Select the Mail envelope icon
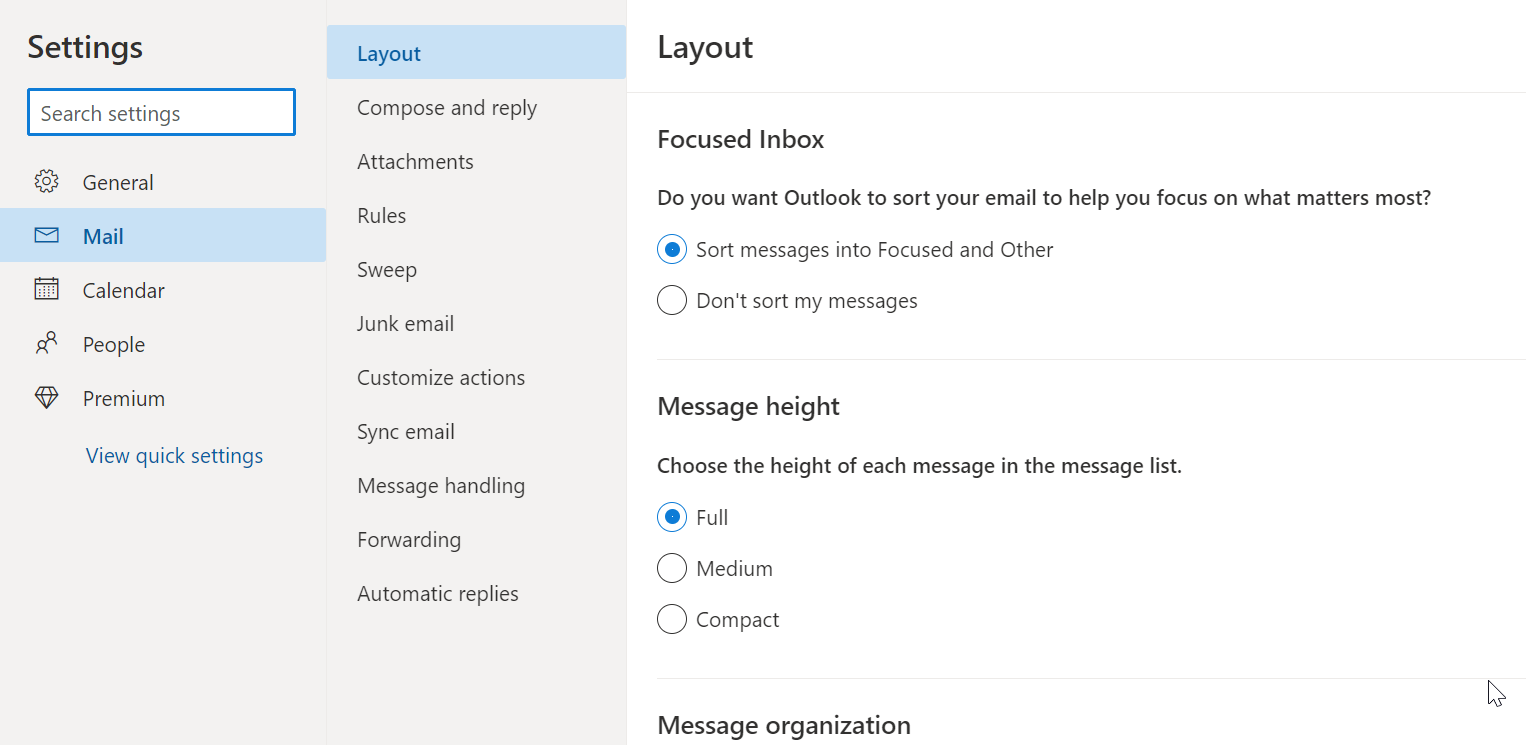The image size is (1526, 745). [x=46, y=235]
